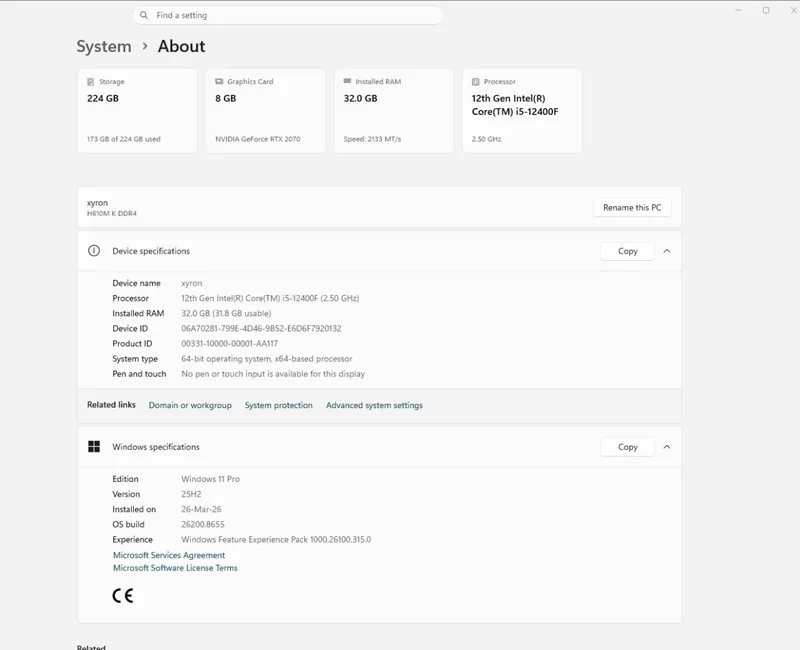Collapse the Device specifications section
This screenshot has height=650, width=800.
tap(666, 251)
